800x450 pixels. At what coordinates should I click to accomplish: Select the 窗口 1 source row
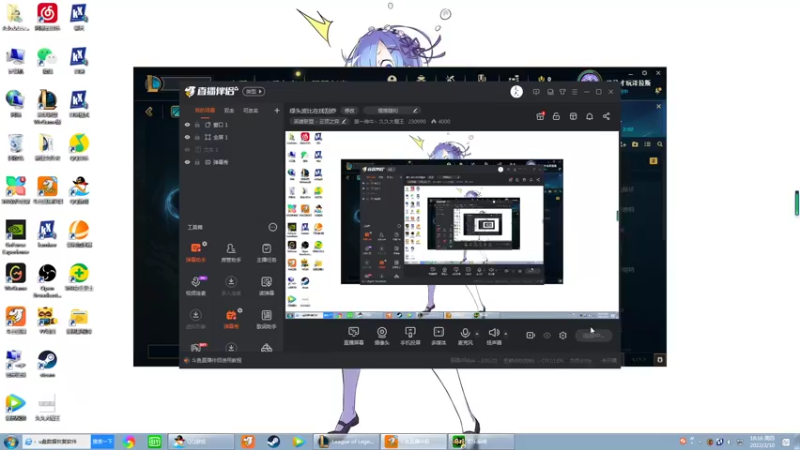(x=232, y=124)
